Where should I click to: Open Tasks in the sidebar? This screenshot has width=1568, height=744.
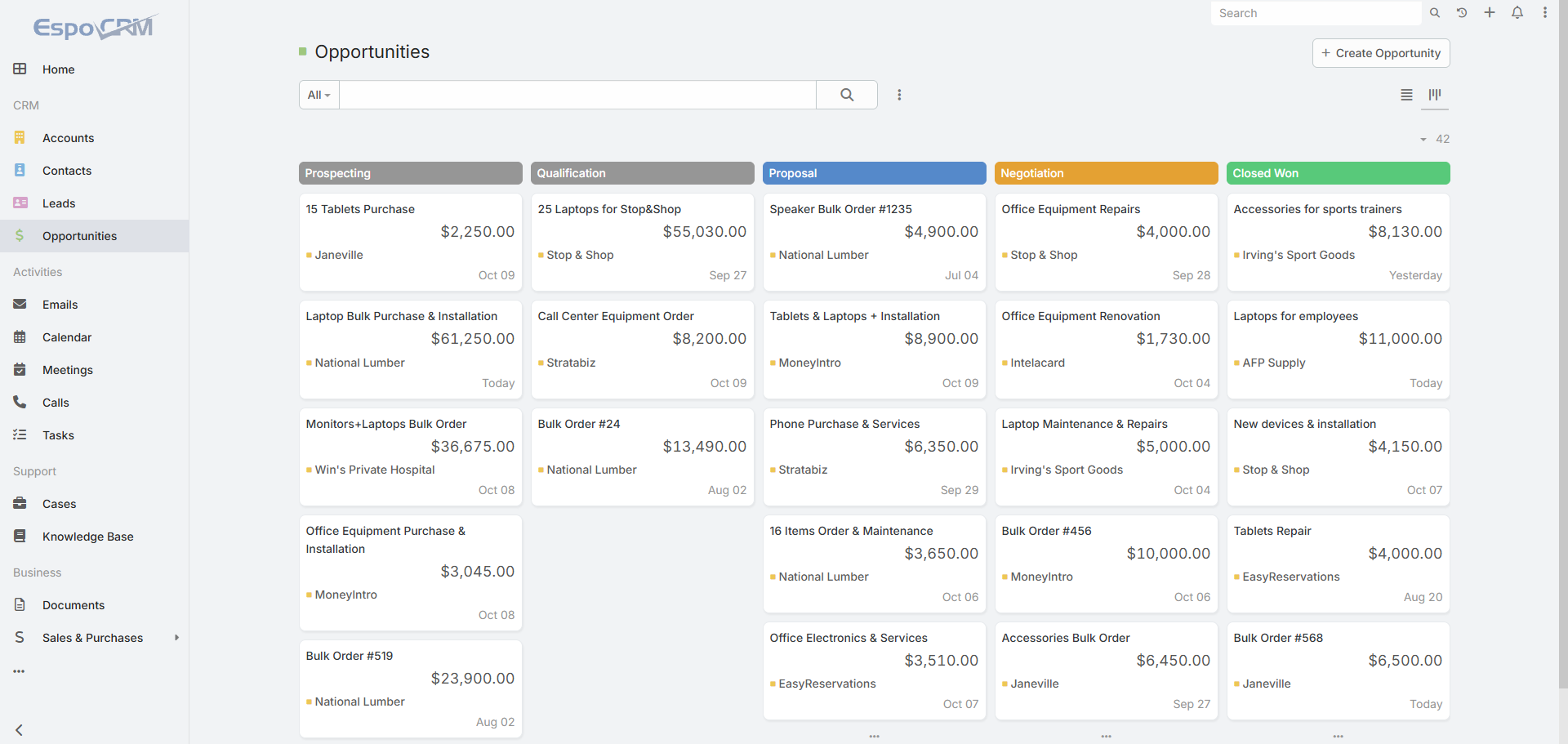[x=94, y=435]
